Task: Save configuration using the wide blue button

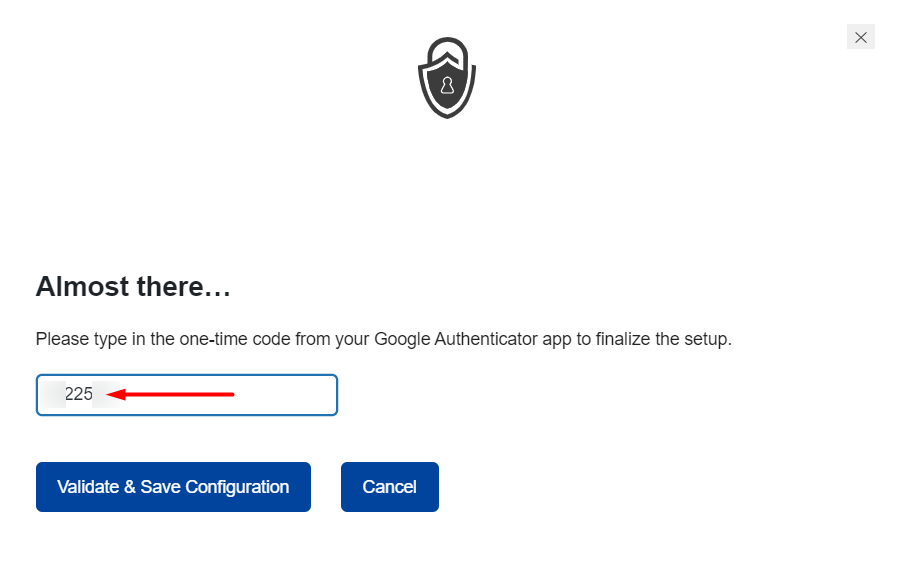Action: (173, 487)
